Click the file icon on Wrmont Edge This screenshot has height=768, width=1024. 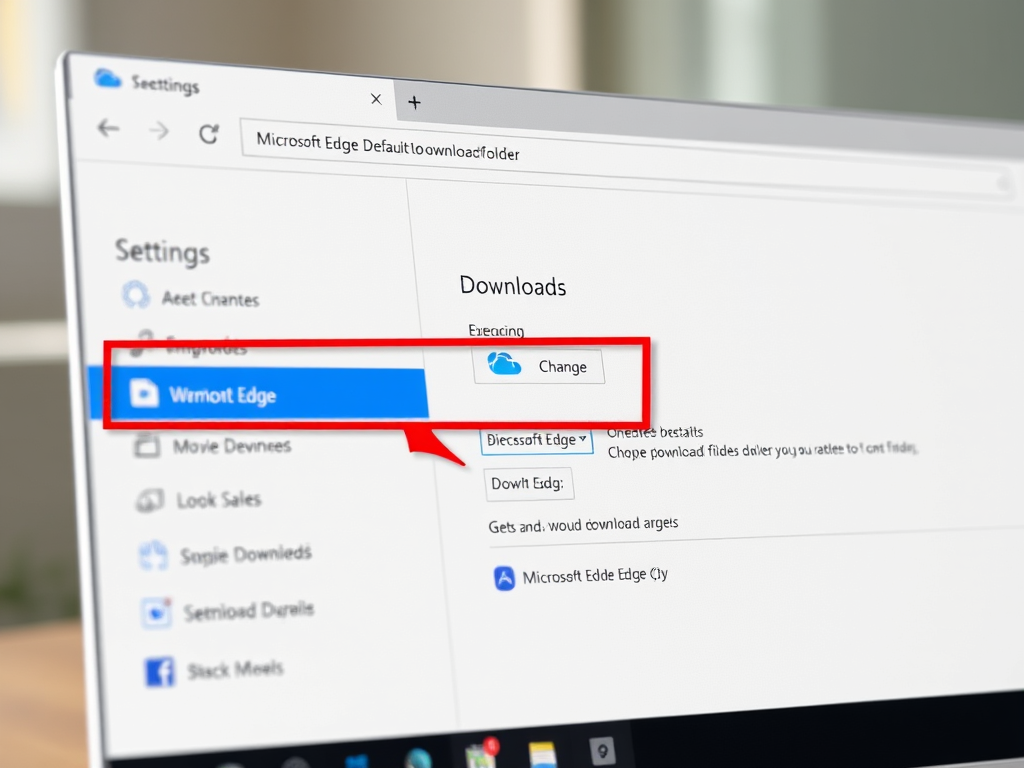coord(144,392)
